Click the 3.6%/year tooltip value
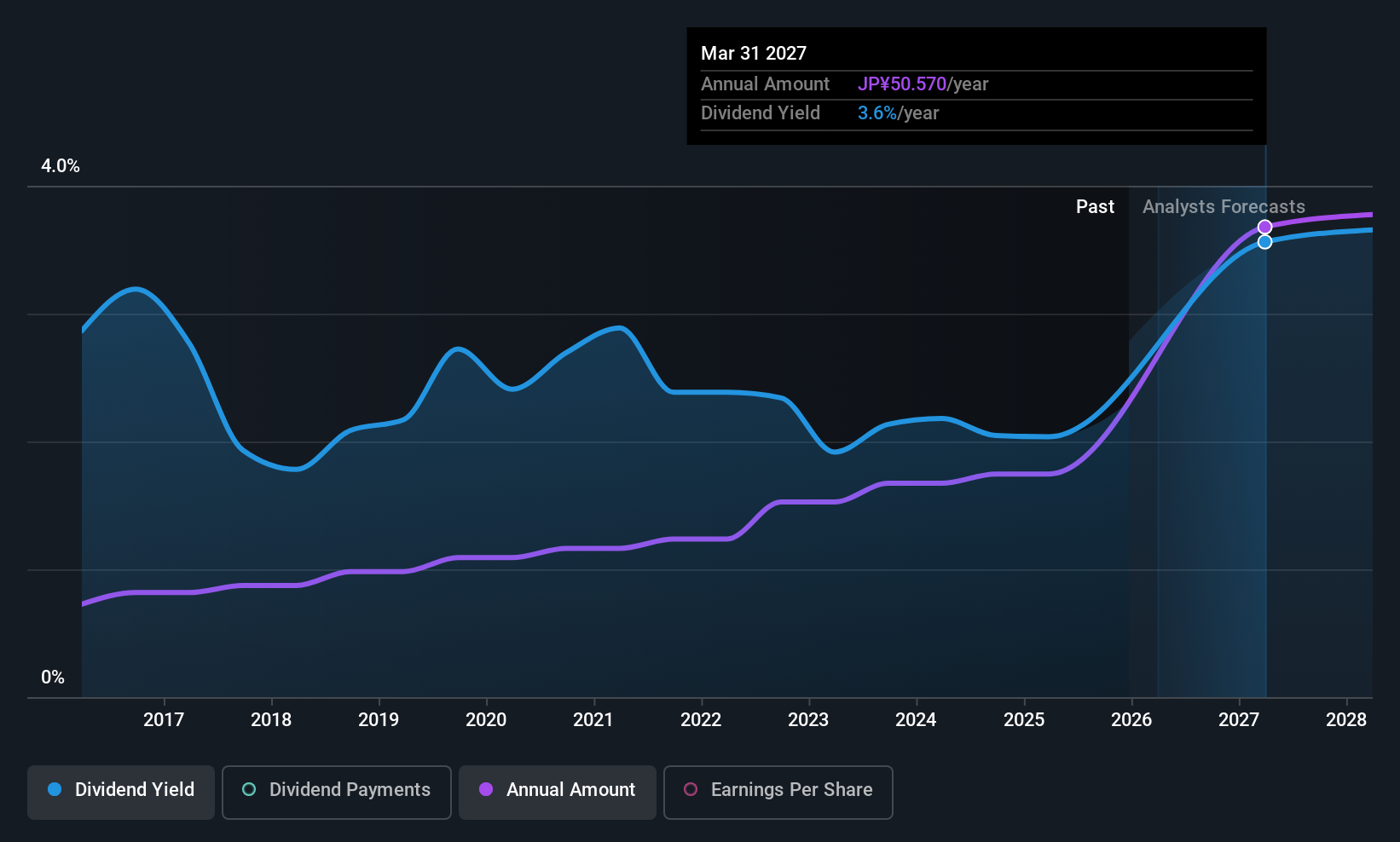 (898, 113)
